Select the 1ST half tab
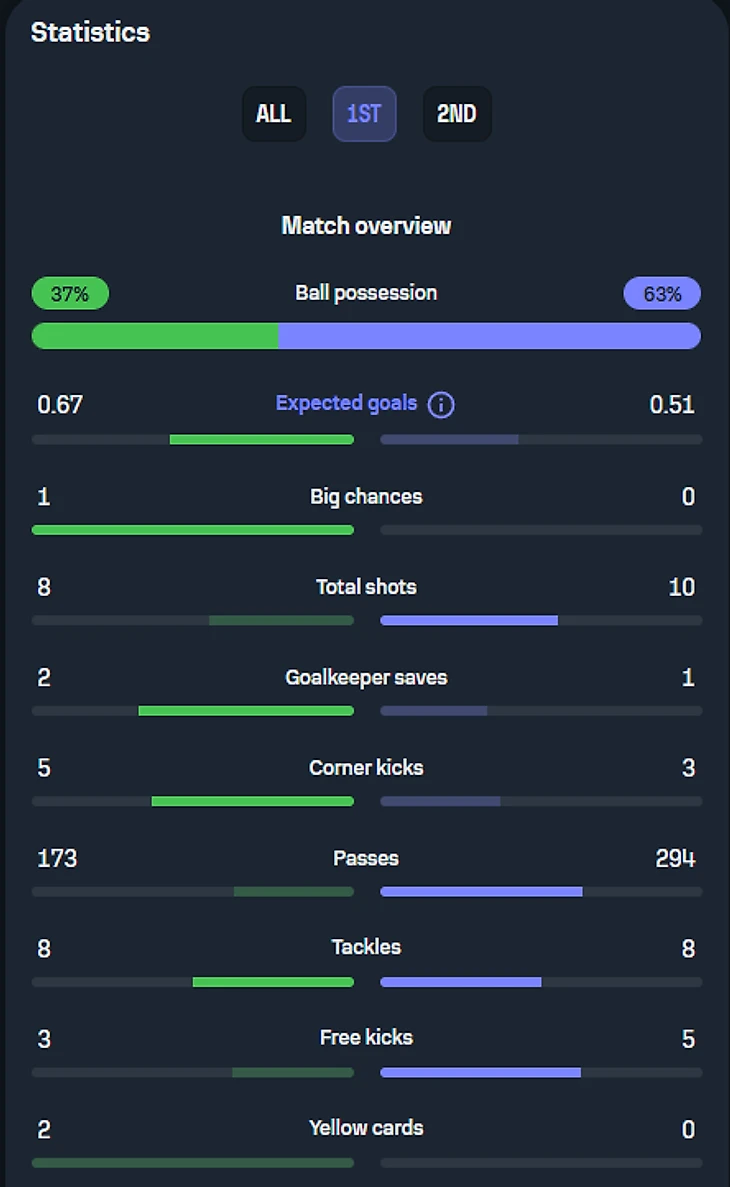Screen dimensions: 730x1187 [x=364, y=114]
